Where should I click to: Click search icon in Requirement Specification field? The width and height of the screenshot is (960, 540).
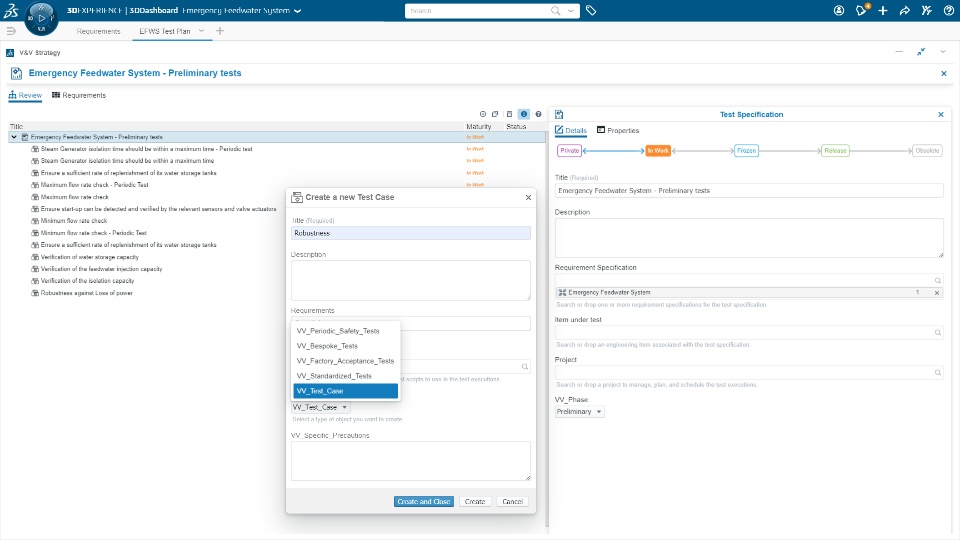937,280
